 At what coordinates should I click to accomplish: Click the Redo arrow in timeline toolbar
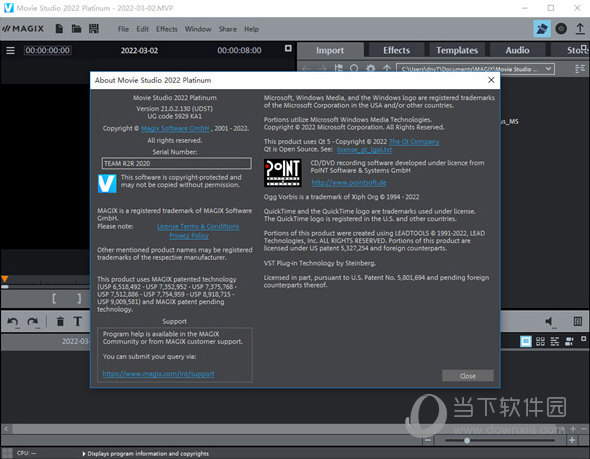pyautogui.click(x=33, y=322)
